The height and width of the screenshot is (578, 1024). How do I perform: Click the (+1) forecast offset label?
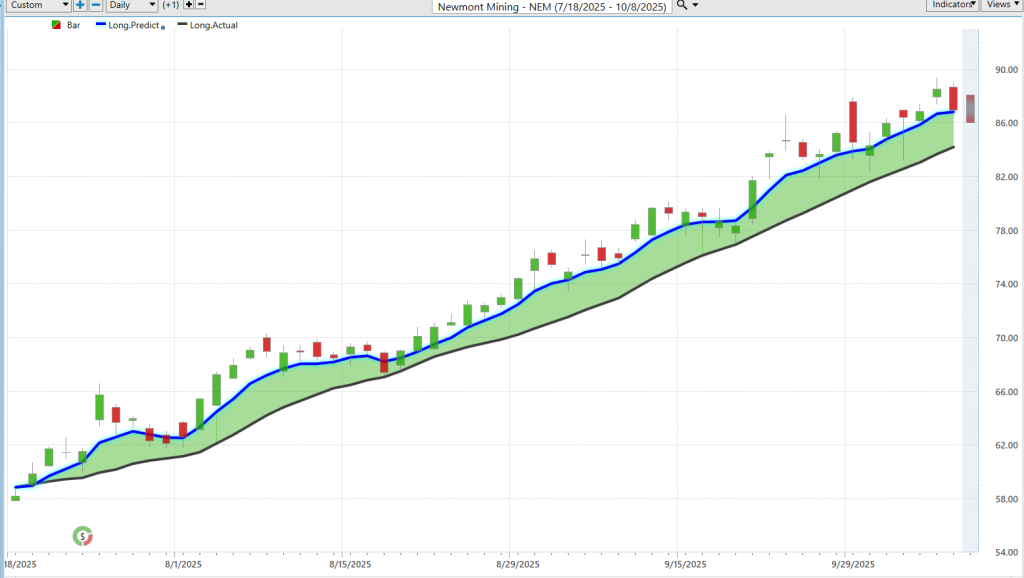click(170, 5)
